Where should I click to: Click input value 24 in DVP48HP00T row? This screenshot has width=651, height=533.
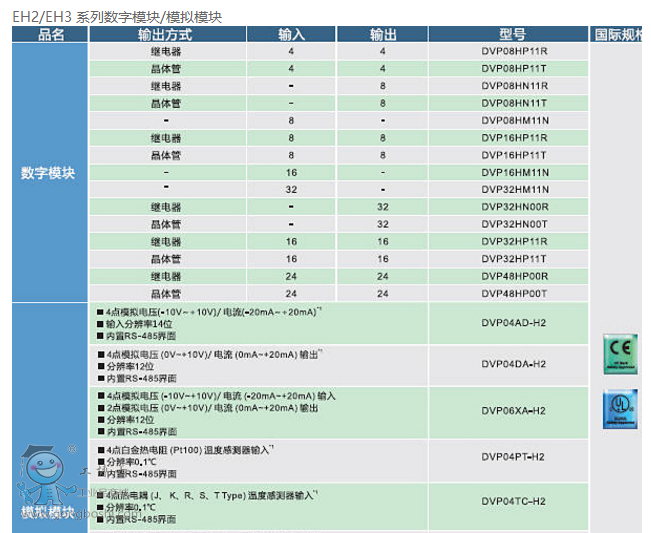(x=291, y=293)
